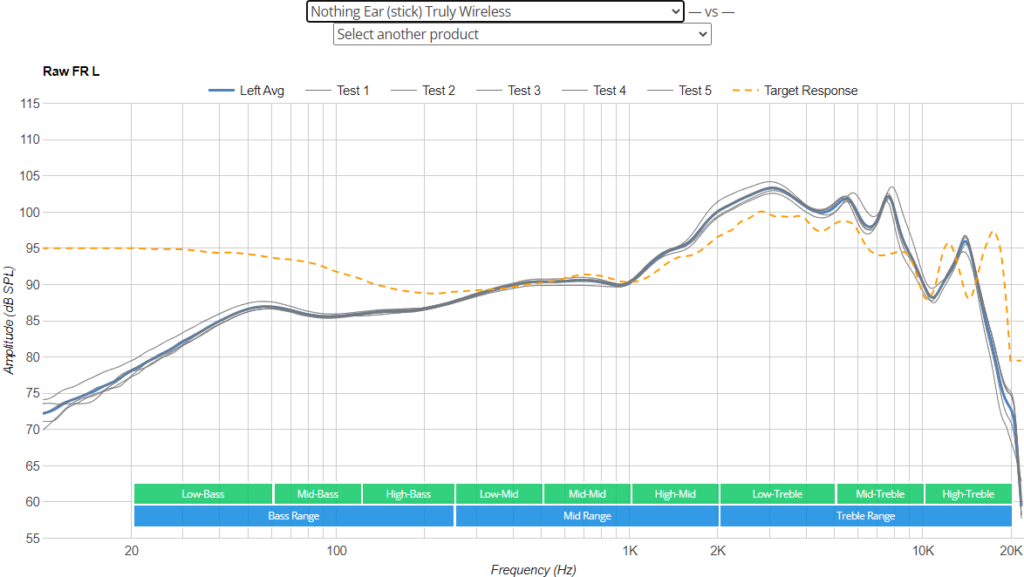Click the 2K frequency axis label
Screen dimensions: 1024x577
click(x=718, y=551)
